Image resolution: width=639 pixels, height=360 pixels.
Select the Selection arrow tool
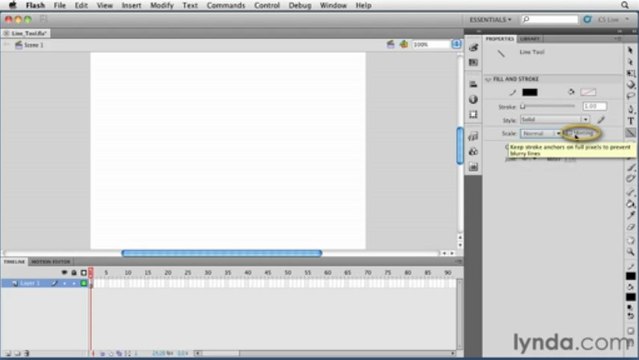630,50
